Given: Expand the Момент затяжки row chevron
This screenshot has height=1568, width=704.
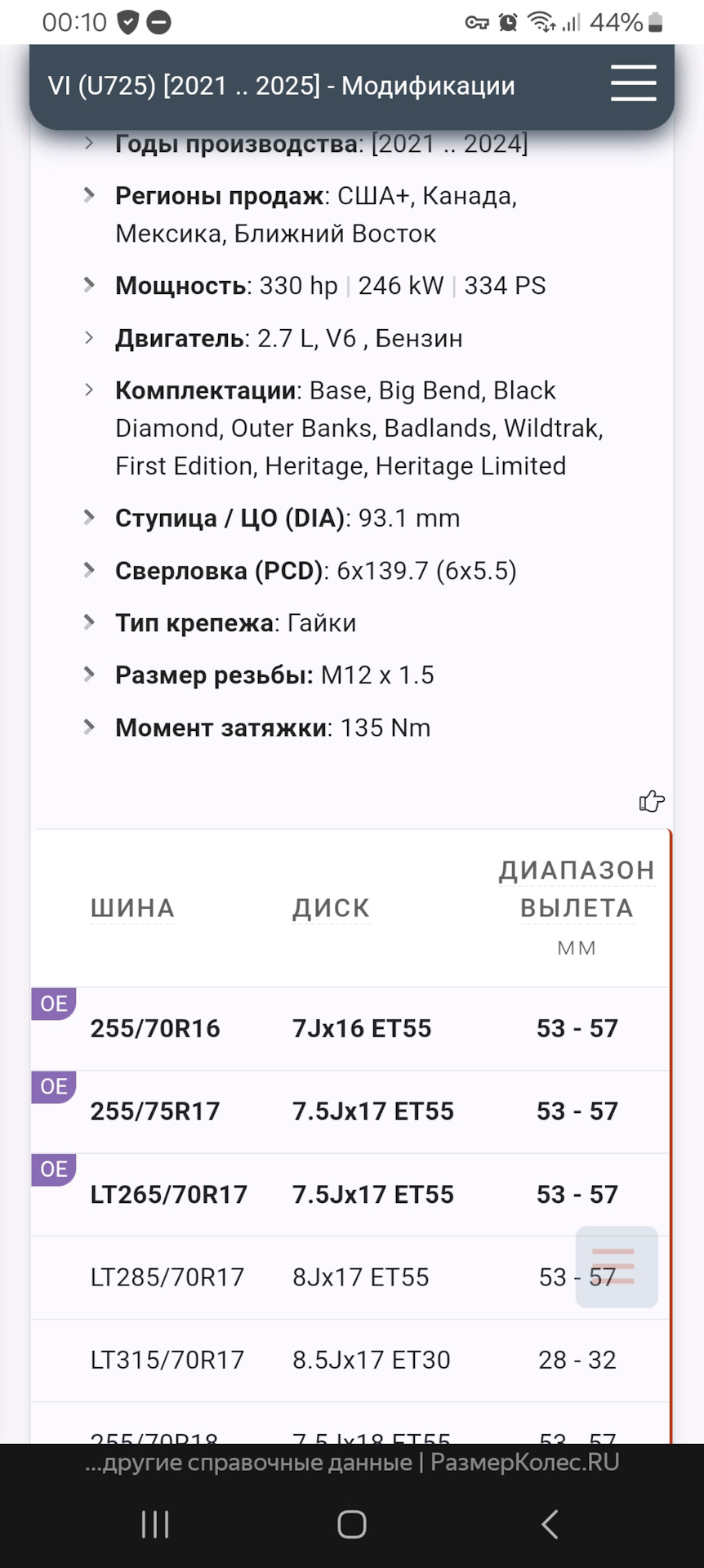Looking at the screenshot, I should click(x=89, y=727).
